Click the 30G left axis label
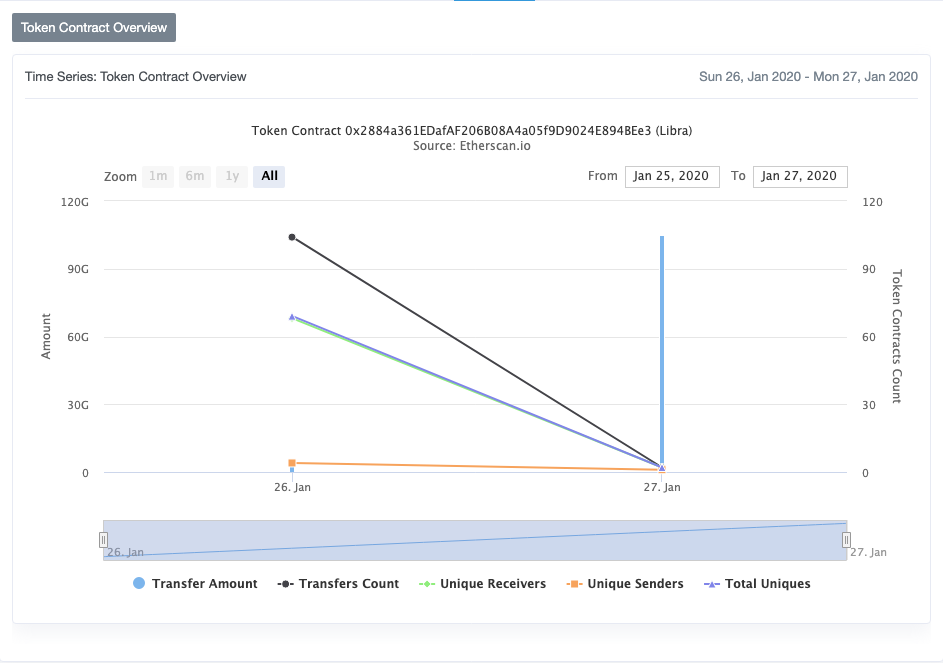 pos(78,405)
